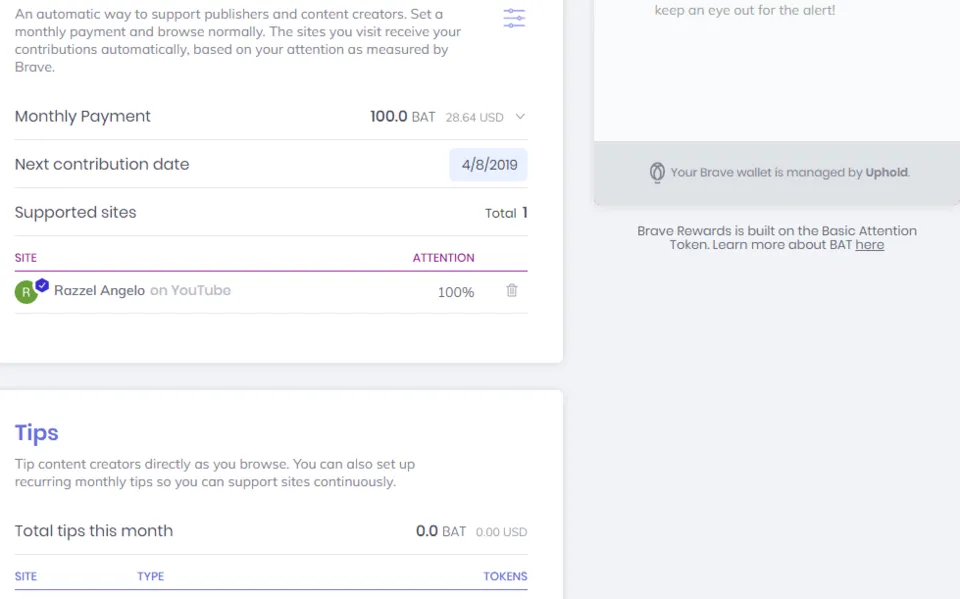Image resolution: width=960 pixels, height=599 pixels.
Task: Follow the 'here' link about BAT
Action: click(869, 245)
